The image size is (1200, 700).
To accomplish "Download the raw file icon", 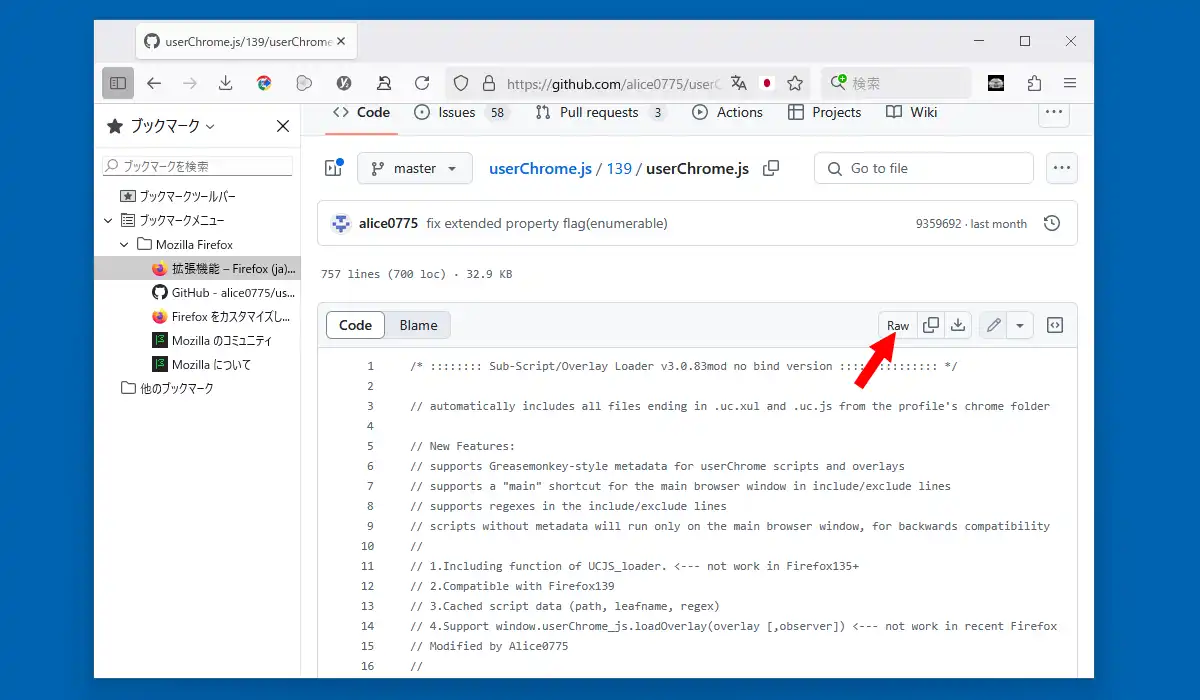I will 958,325.
